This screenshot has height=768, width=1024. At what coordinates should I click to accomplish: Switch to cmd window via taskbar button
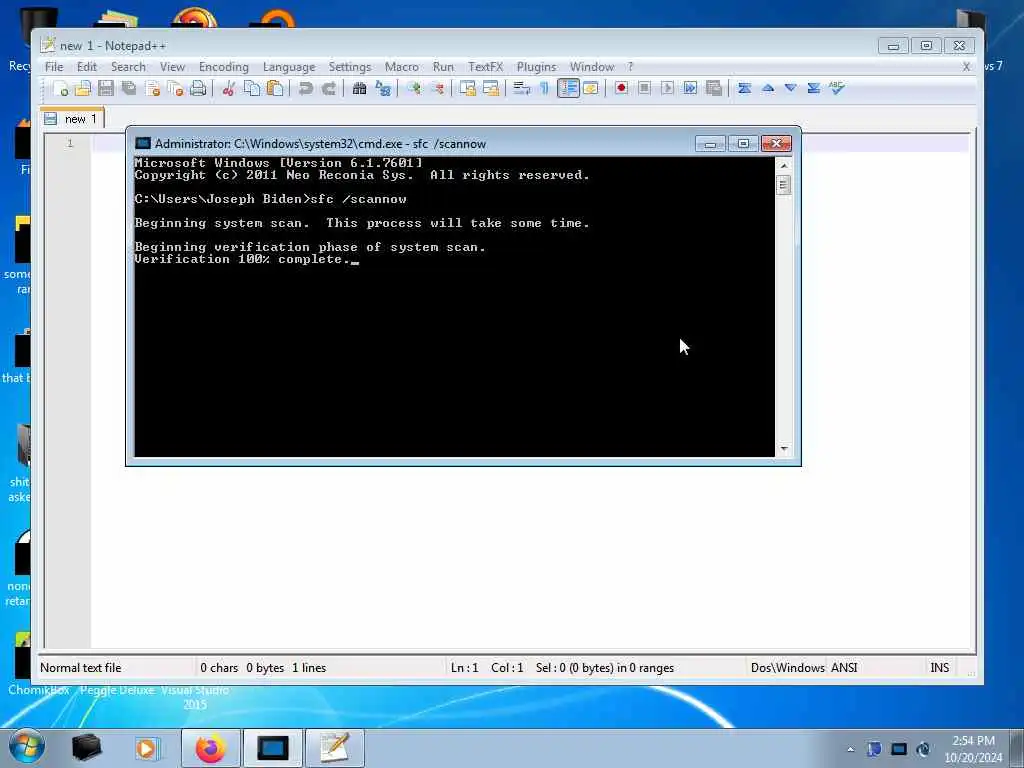[x=272, y=748]
